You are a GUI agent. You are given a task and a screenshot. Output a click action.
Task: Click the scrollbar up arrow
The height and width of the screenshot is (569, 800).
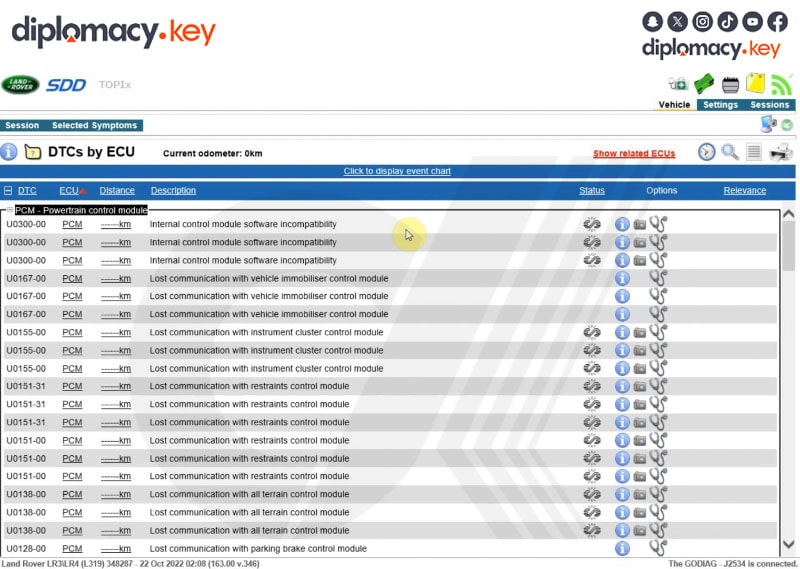pos(789,214)
